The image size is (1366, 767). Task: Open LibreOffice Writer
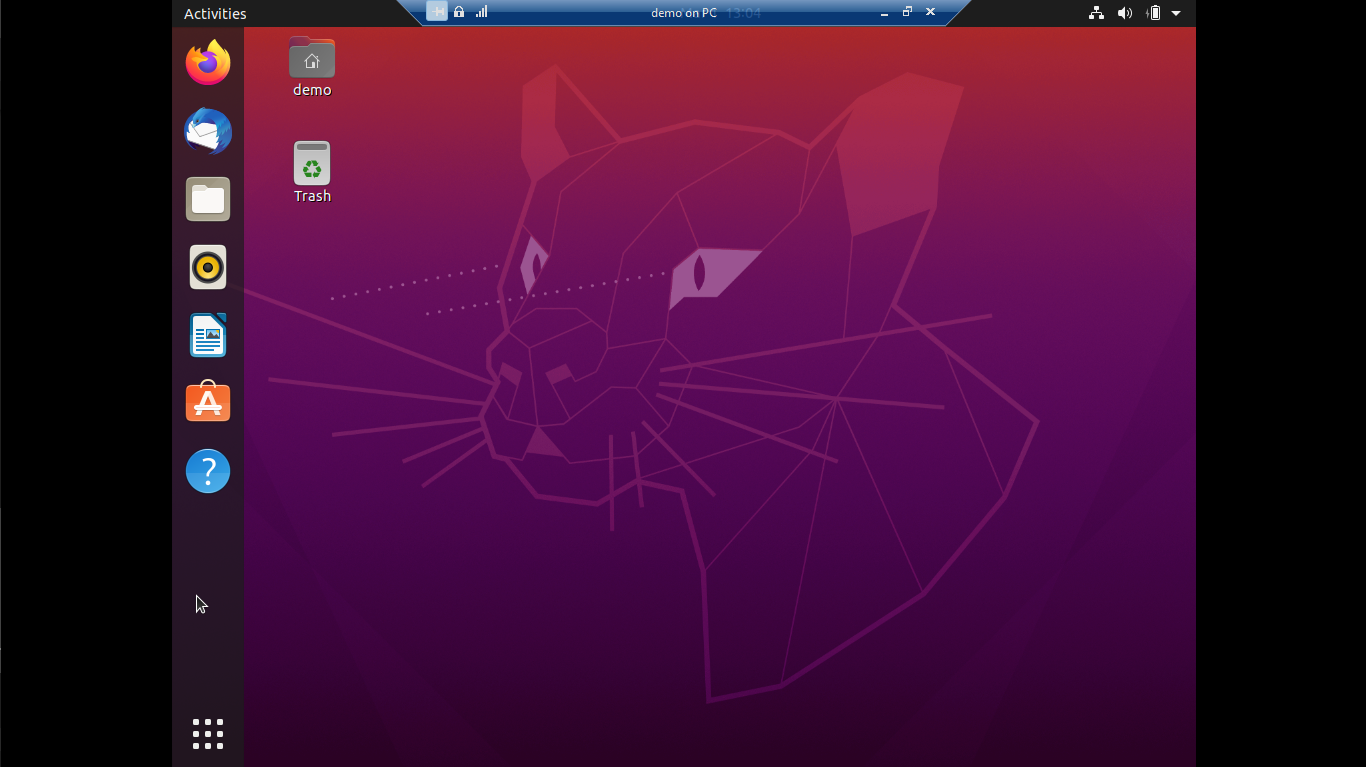[x=207, y=335]
